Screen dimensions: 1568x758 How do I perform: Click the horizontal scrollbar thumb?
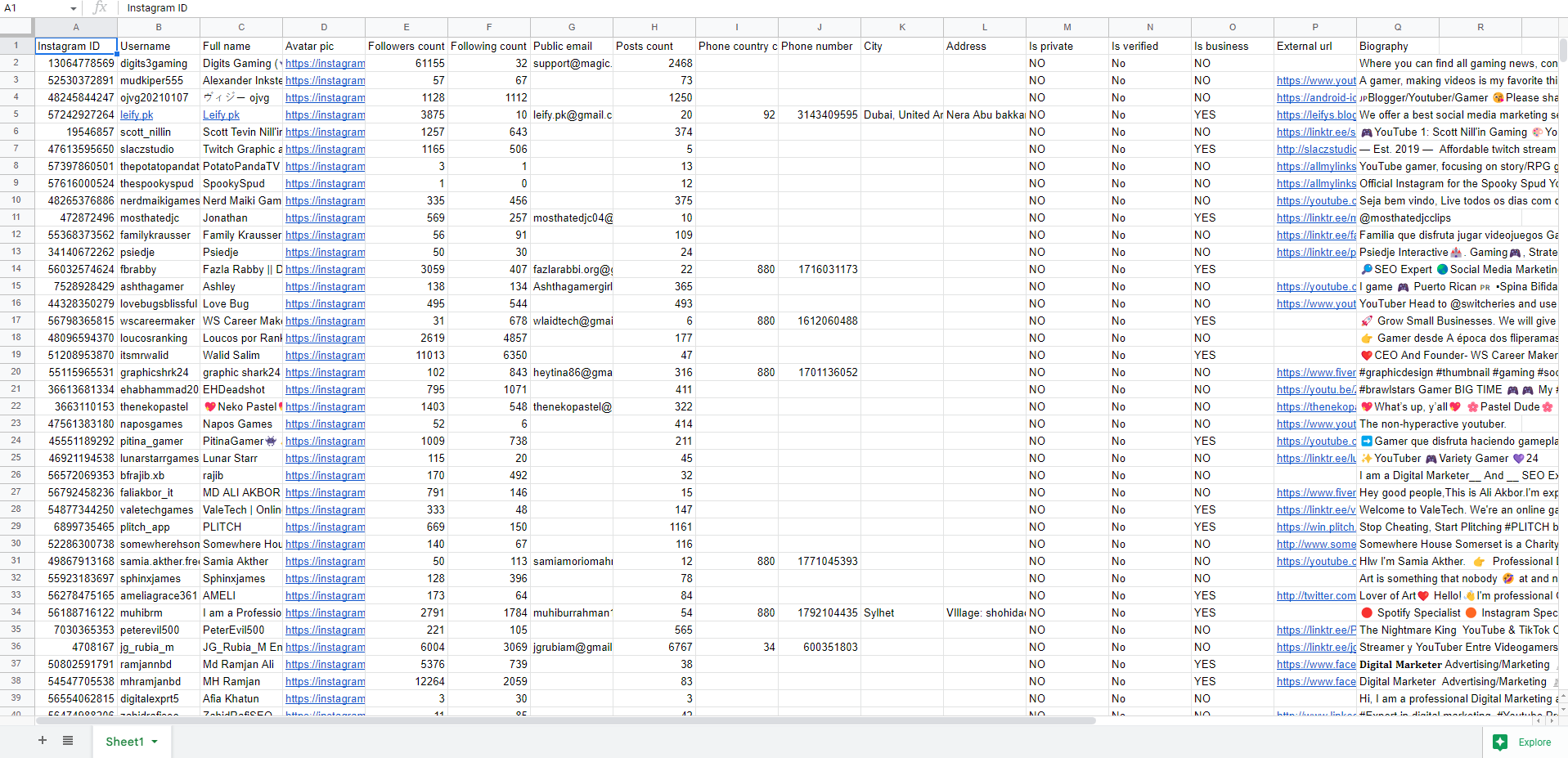[x=565, y=721]
